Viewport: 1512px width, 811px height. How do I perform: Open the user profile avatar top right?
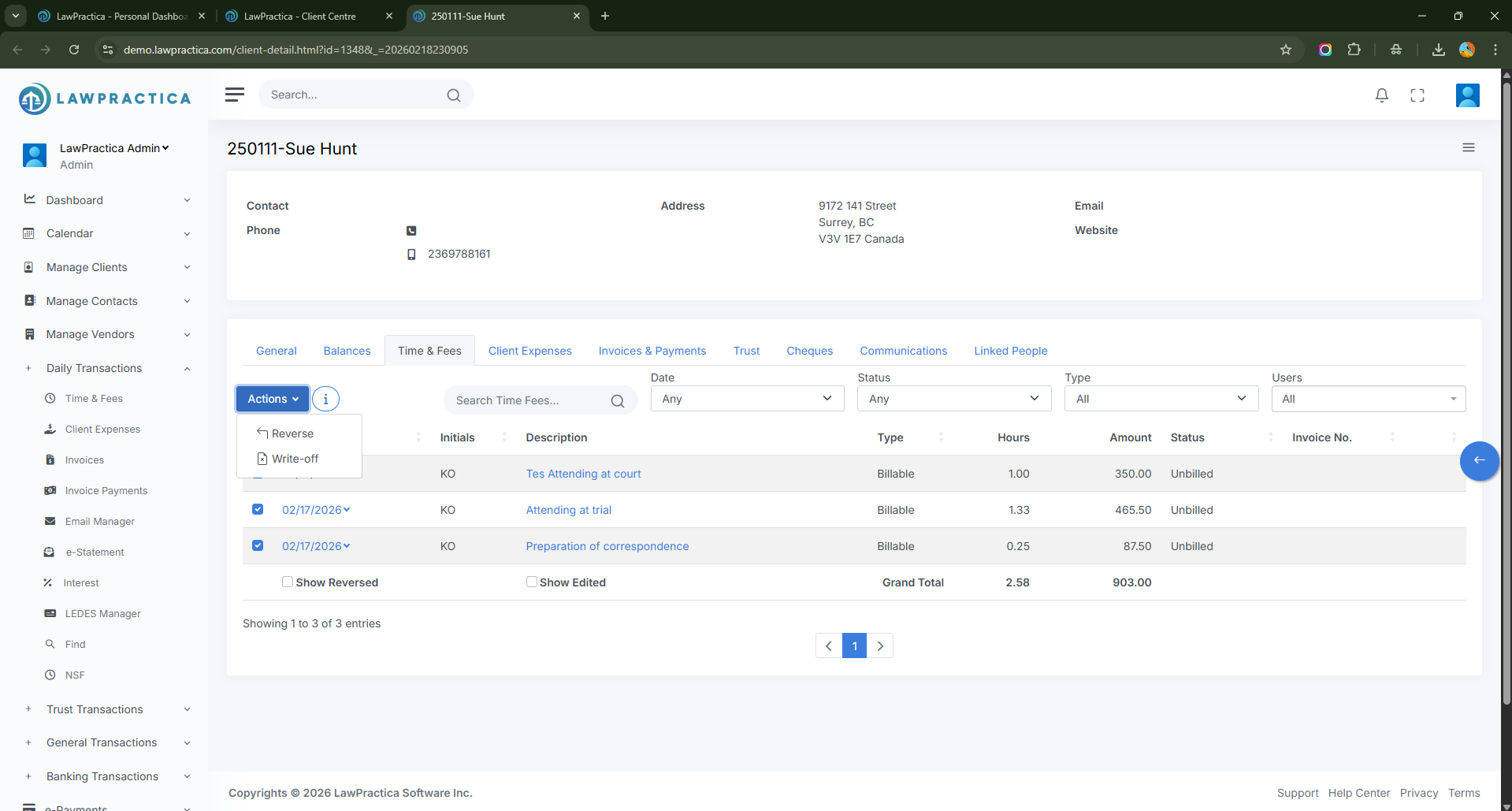[1467, 95]
